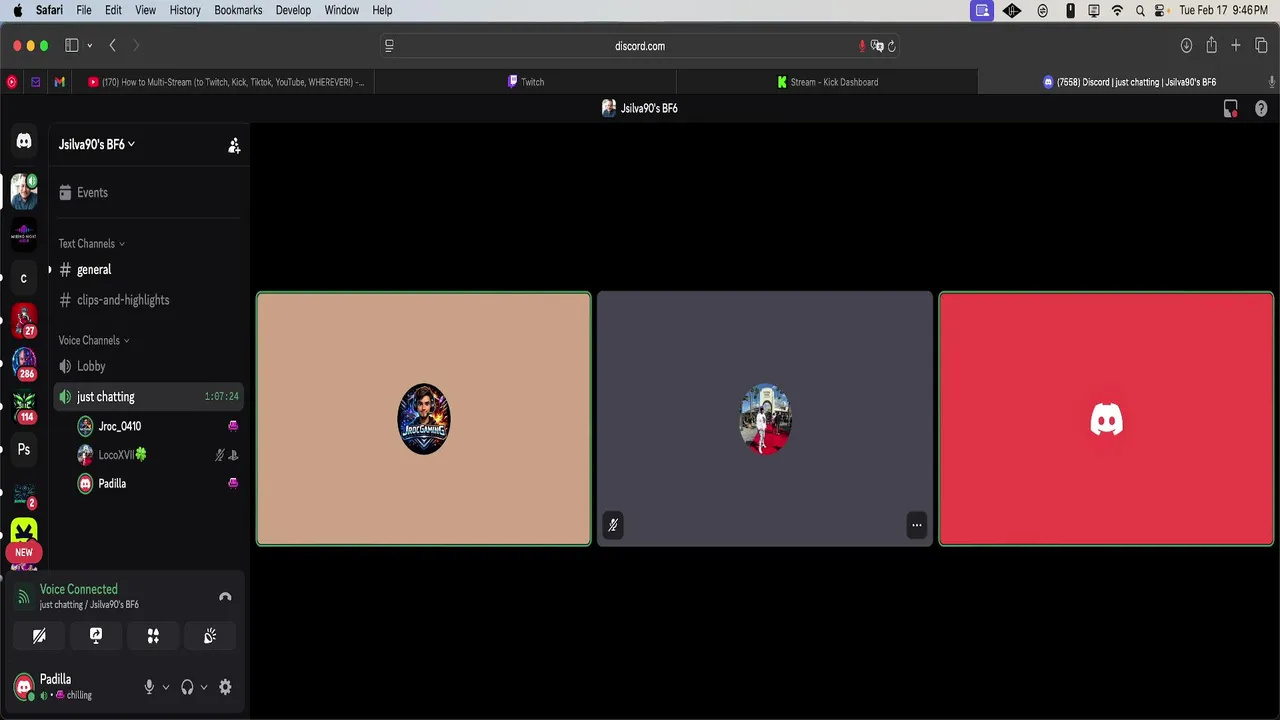1280x720 pixels.
Task: Go back with Safari back arrow
Action: (x=113, y=46)
